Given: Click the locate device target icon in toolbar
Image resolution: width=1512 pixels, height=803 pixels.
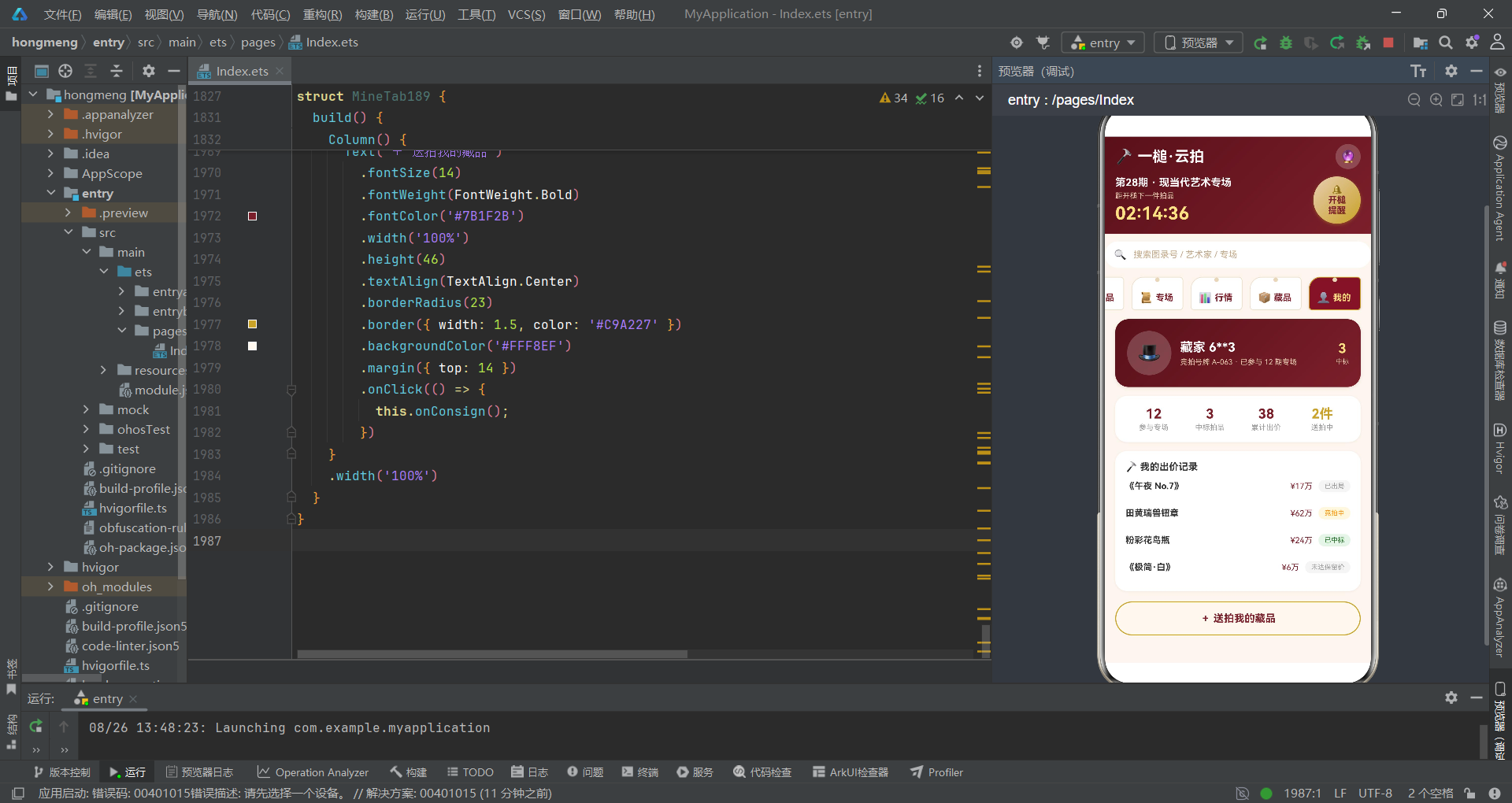Looking at the screenshot, I should click(x=1017, y=43).
